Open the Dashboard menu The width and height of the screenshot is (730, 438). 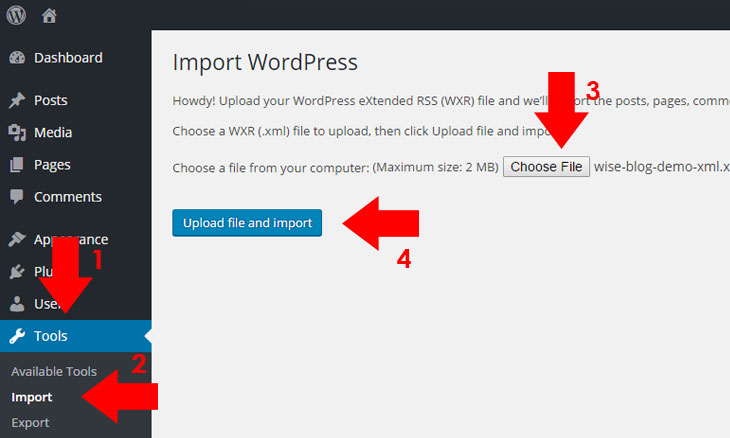point(68,58)
